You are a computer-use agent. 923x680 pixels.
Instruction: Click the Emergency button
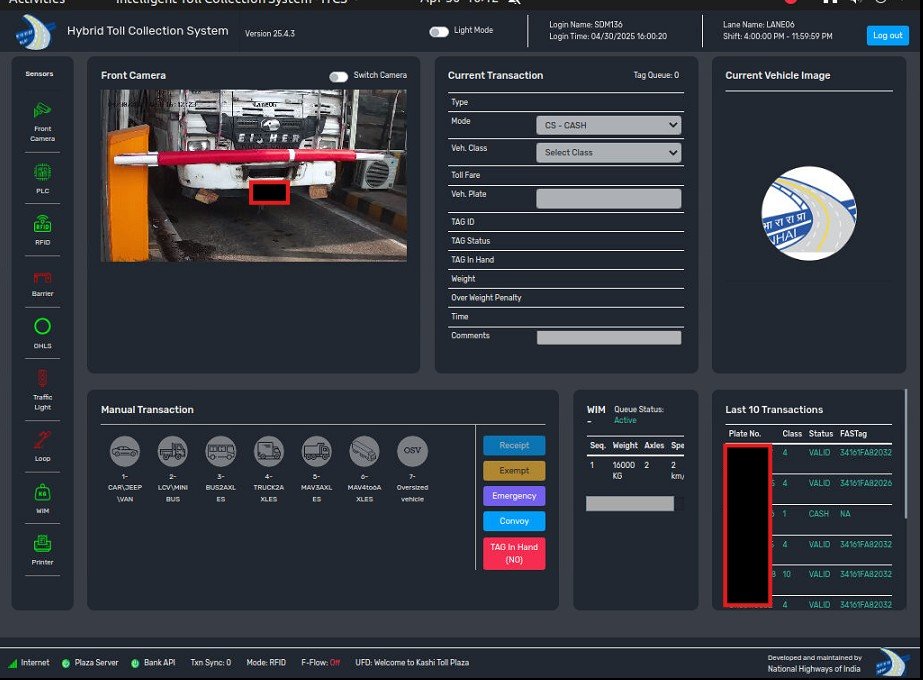coord(514,496)
